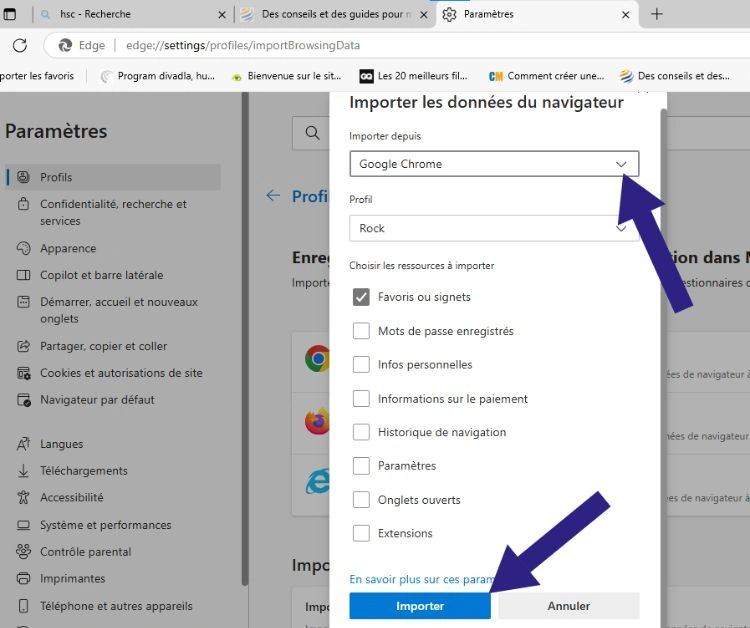
Task: Click the Firefox logo in import list
Action: click(x=317, y=421)
